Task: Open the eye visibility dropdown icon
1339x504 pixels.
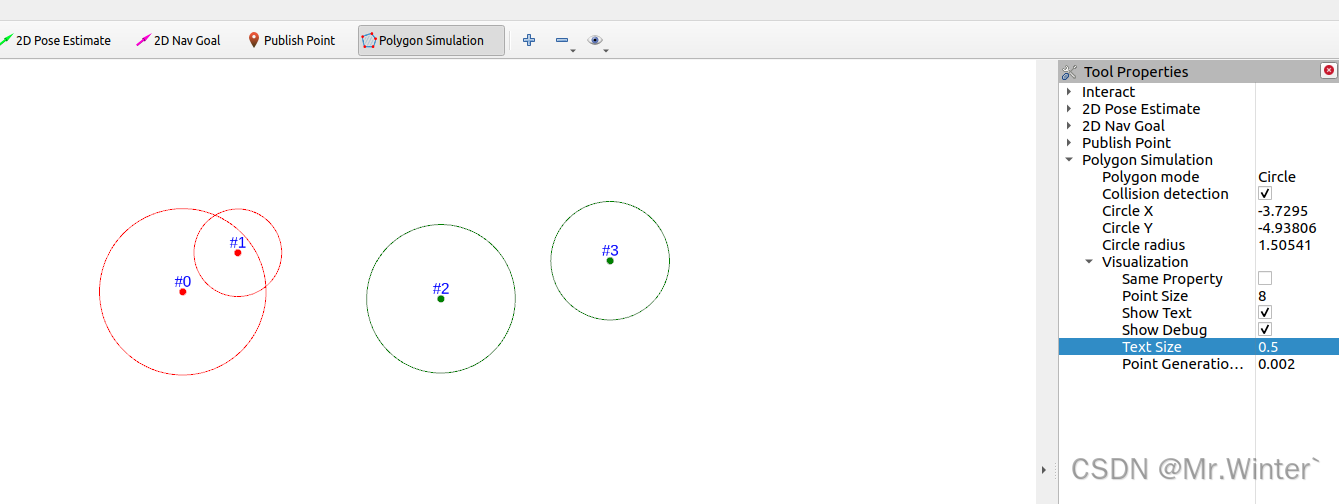Action: 595,40
